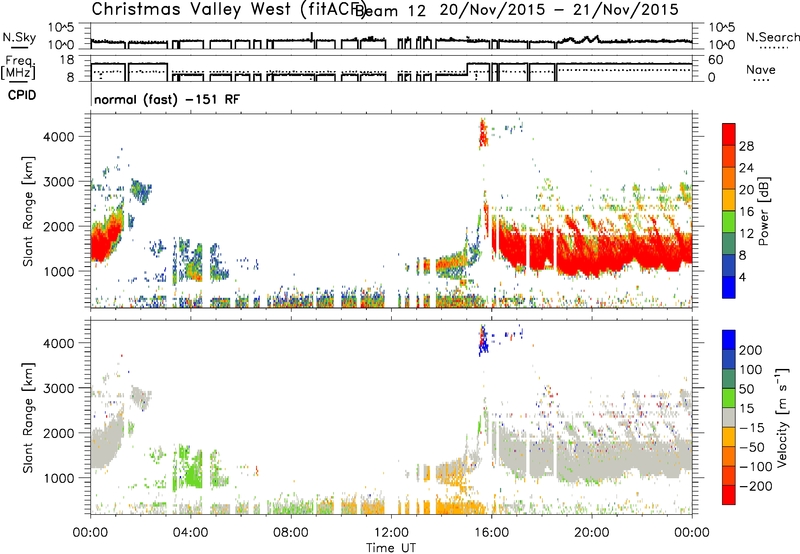The height and width of the screenshot is (554, 800).
Task: Click the 'Nave' legend label
Action: point(761,70)
